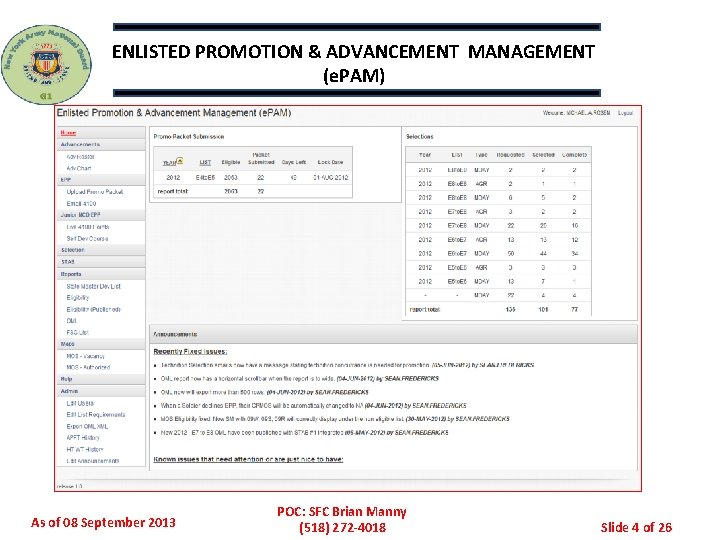Image resolution: width=720 pixels, height=540 pixels.
Task: Click the phone number (518) 272-4018
Action: [343, 527]
